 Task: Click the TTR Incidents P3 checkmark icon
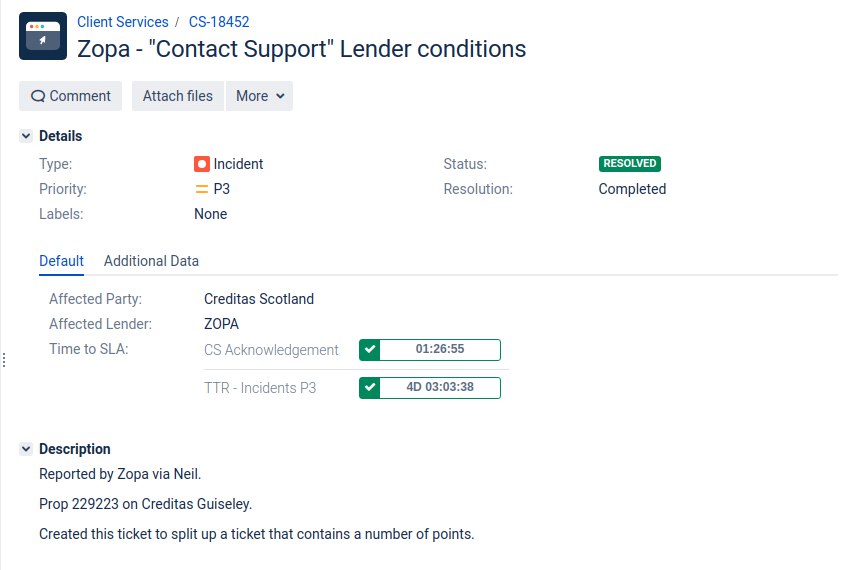click(370, 387)
